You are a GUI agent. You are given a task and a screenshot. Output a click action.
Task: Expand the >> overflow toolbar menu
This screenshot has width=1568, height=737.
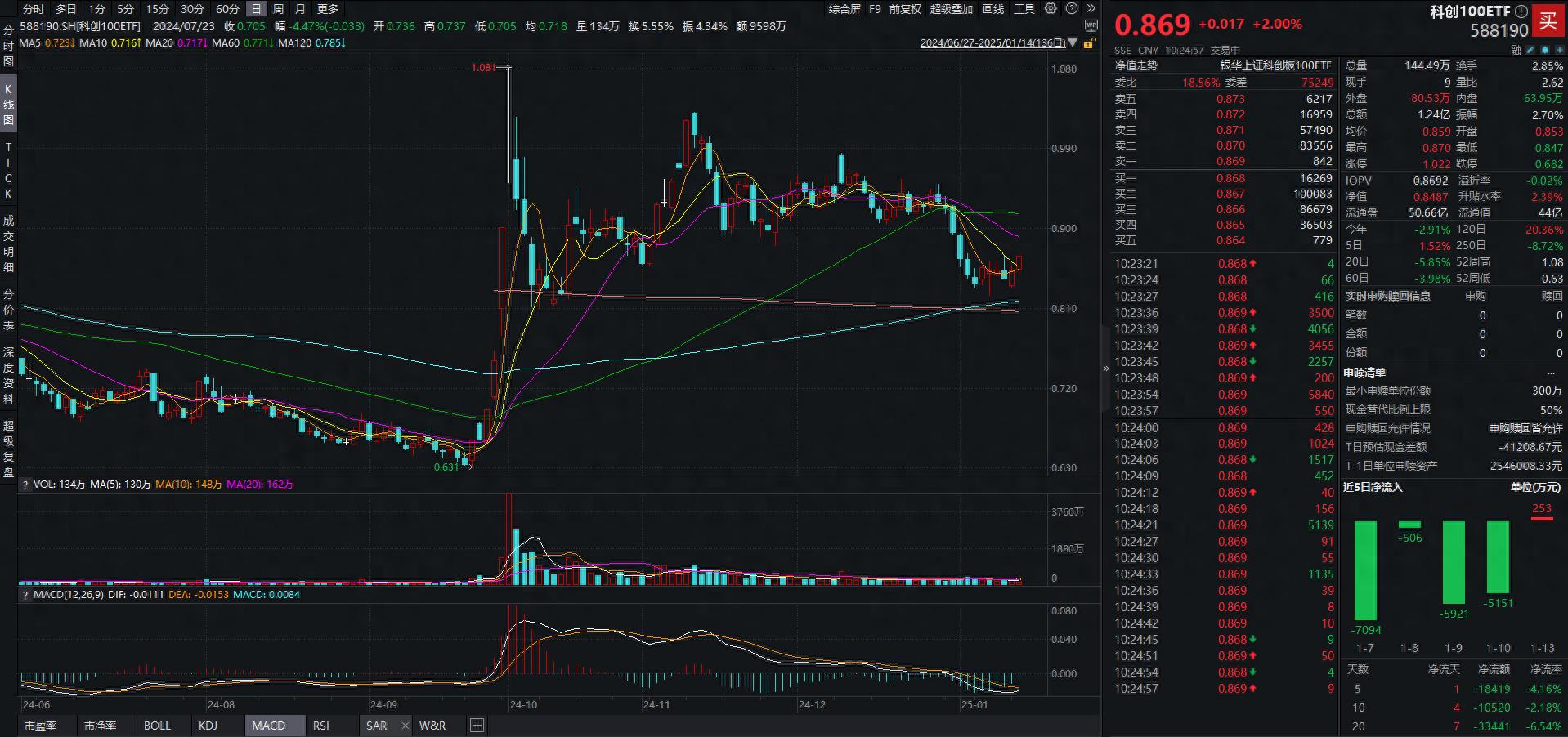pos(1091,9)
